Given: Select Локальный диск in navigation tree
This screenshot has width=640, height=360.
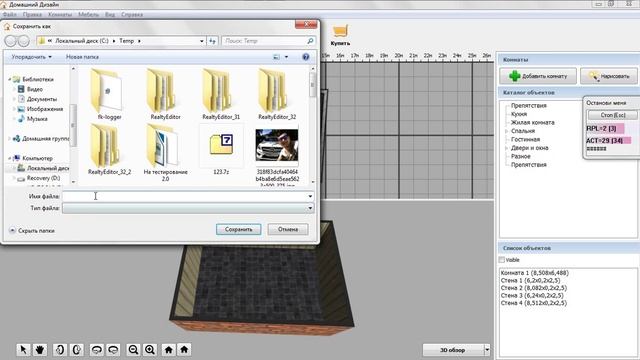Looking at the screenshot, I should (x=47, y=168).
